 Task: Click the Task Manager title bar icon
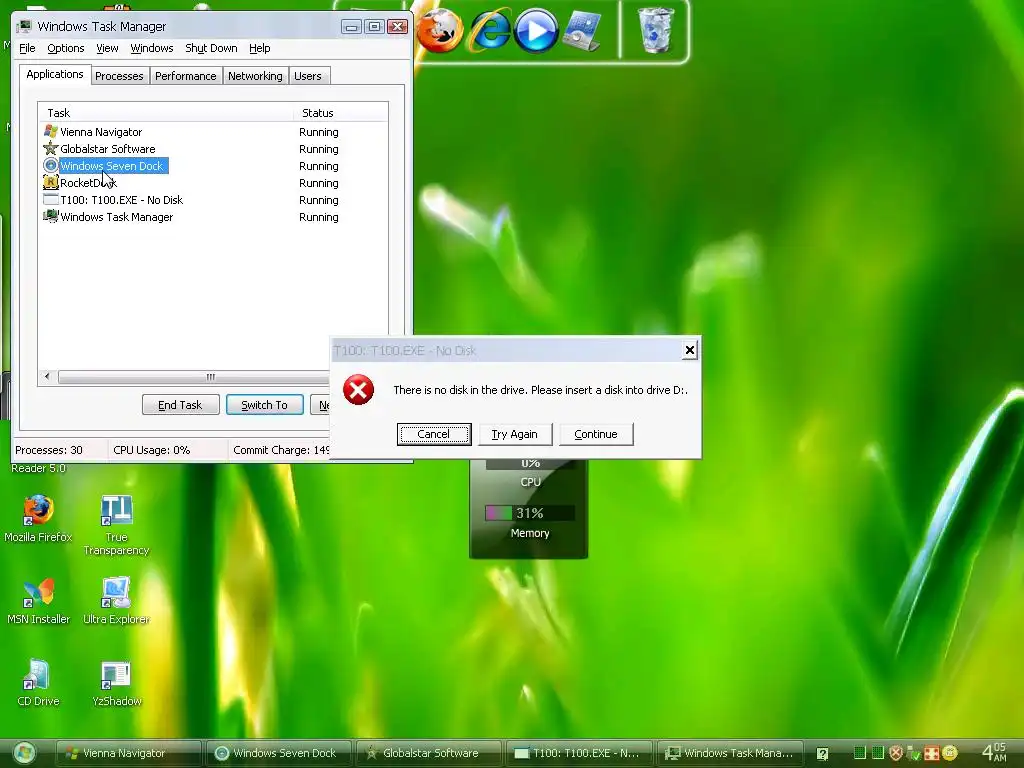coord(24,26)
